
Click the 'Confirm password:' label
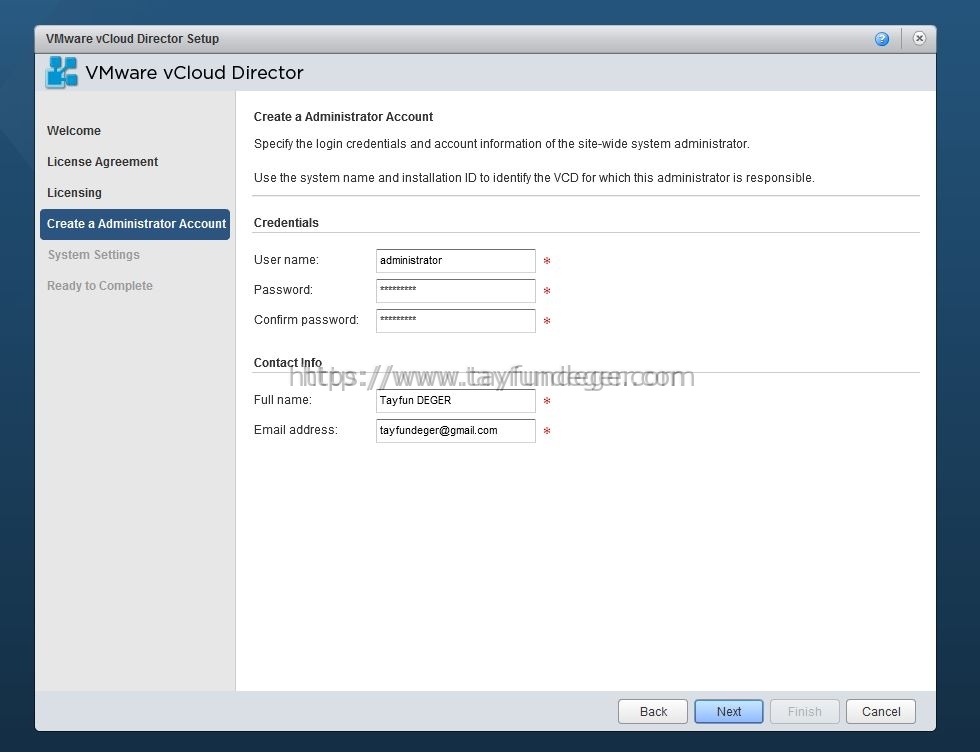click(306, 319)
